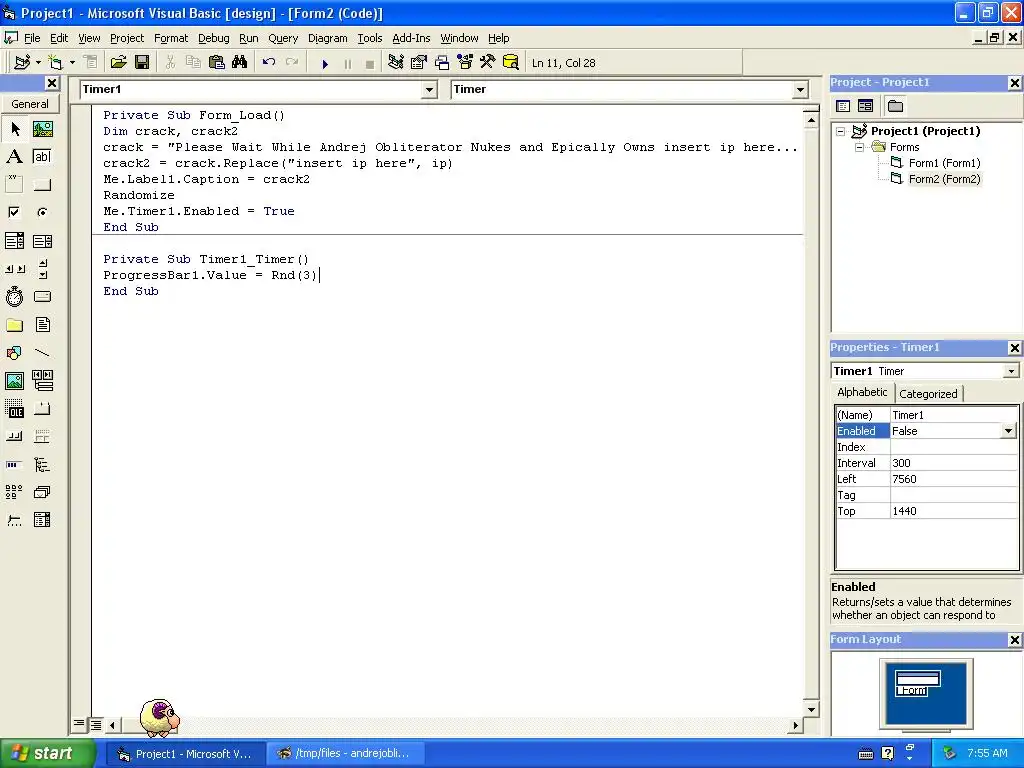Select the PictureBox control tool
Viewport: 1024px width, 768px height.
tap(42, 129)
